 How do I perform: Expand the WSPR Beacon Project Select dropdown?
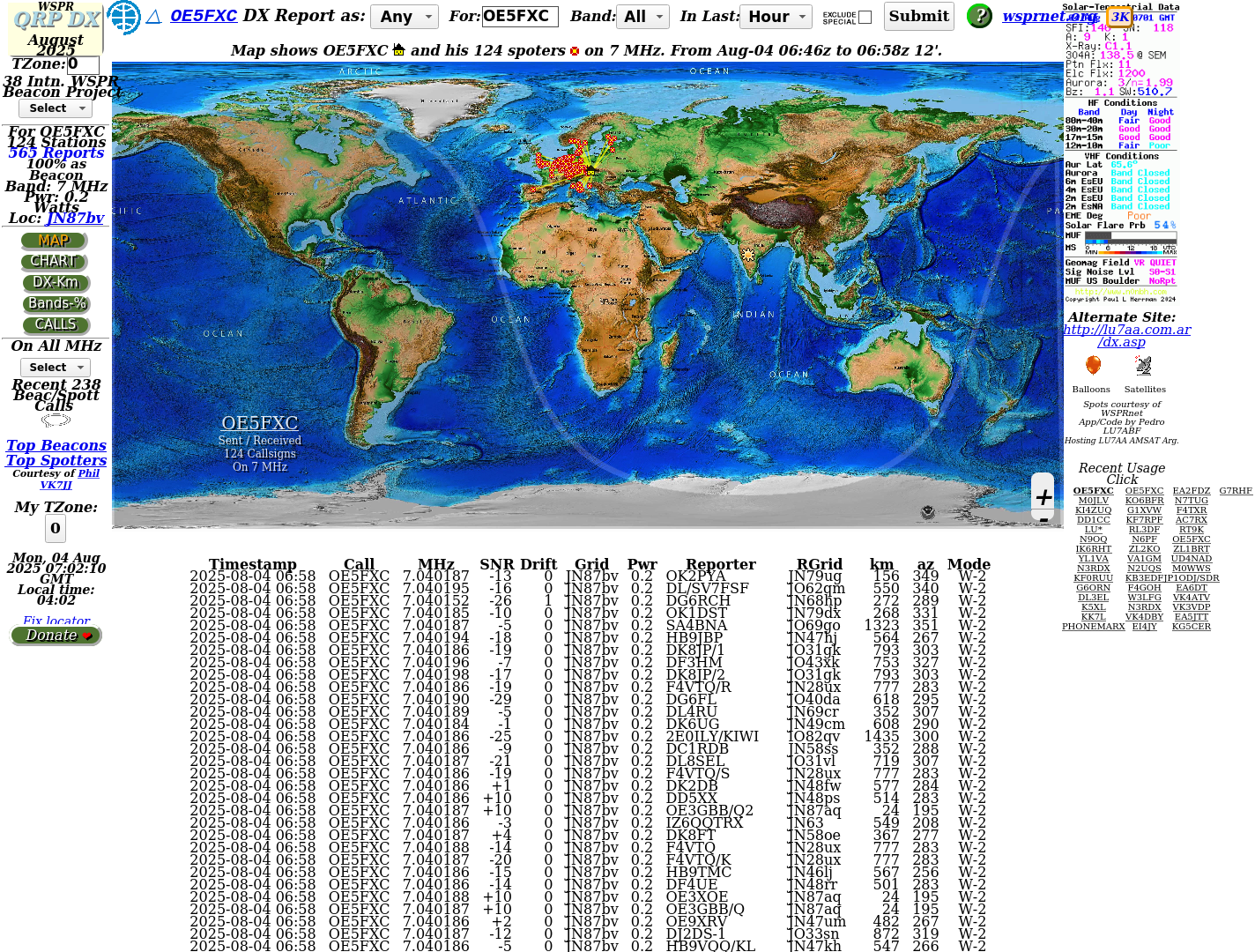[56, 108]
